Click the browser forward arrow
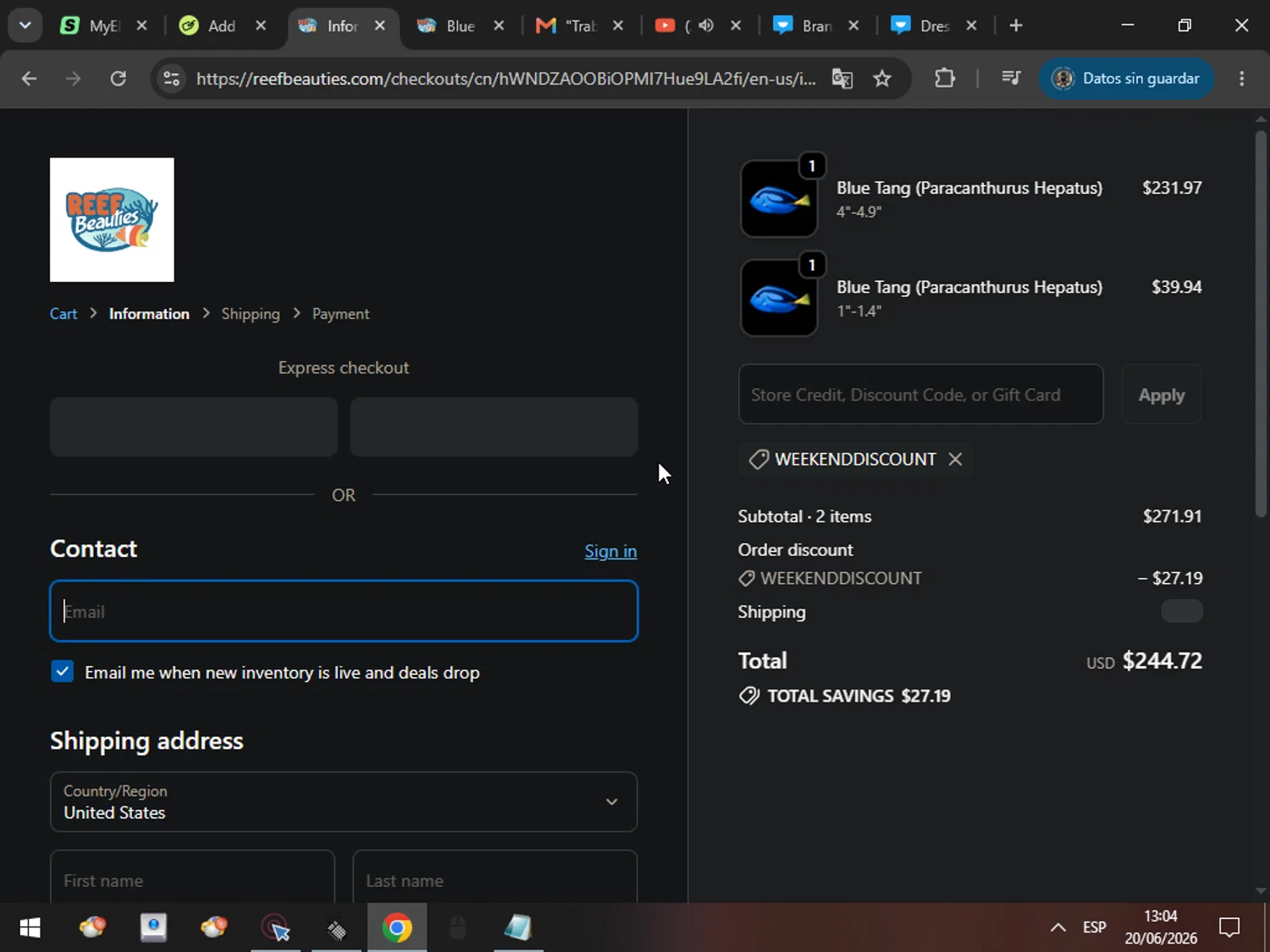The image size is (1270, 952). tap(74, 79)
